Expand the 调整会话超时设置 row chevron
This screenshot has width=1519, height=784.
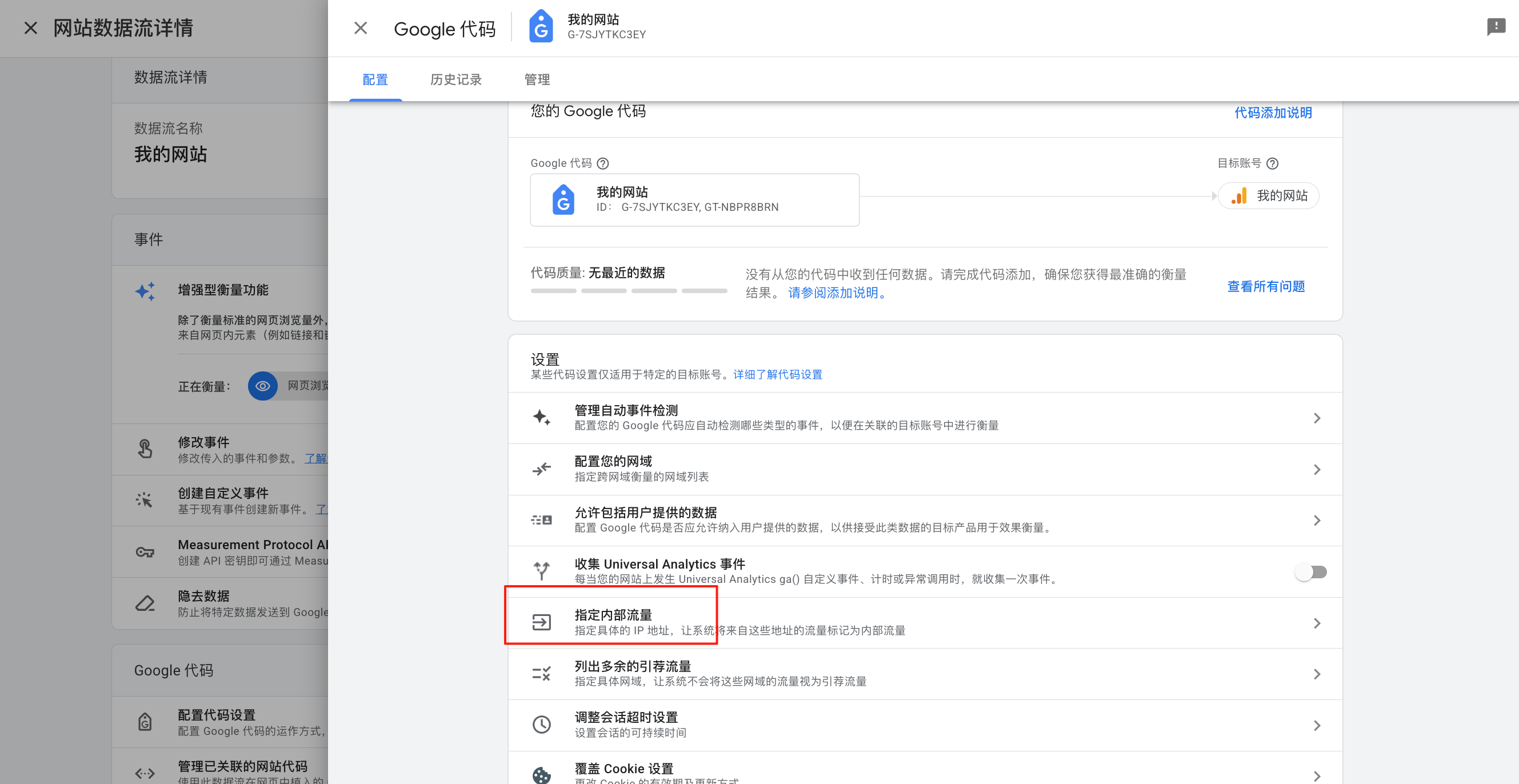[1317, 725]
